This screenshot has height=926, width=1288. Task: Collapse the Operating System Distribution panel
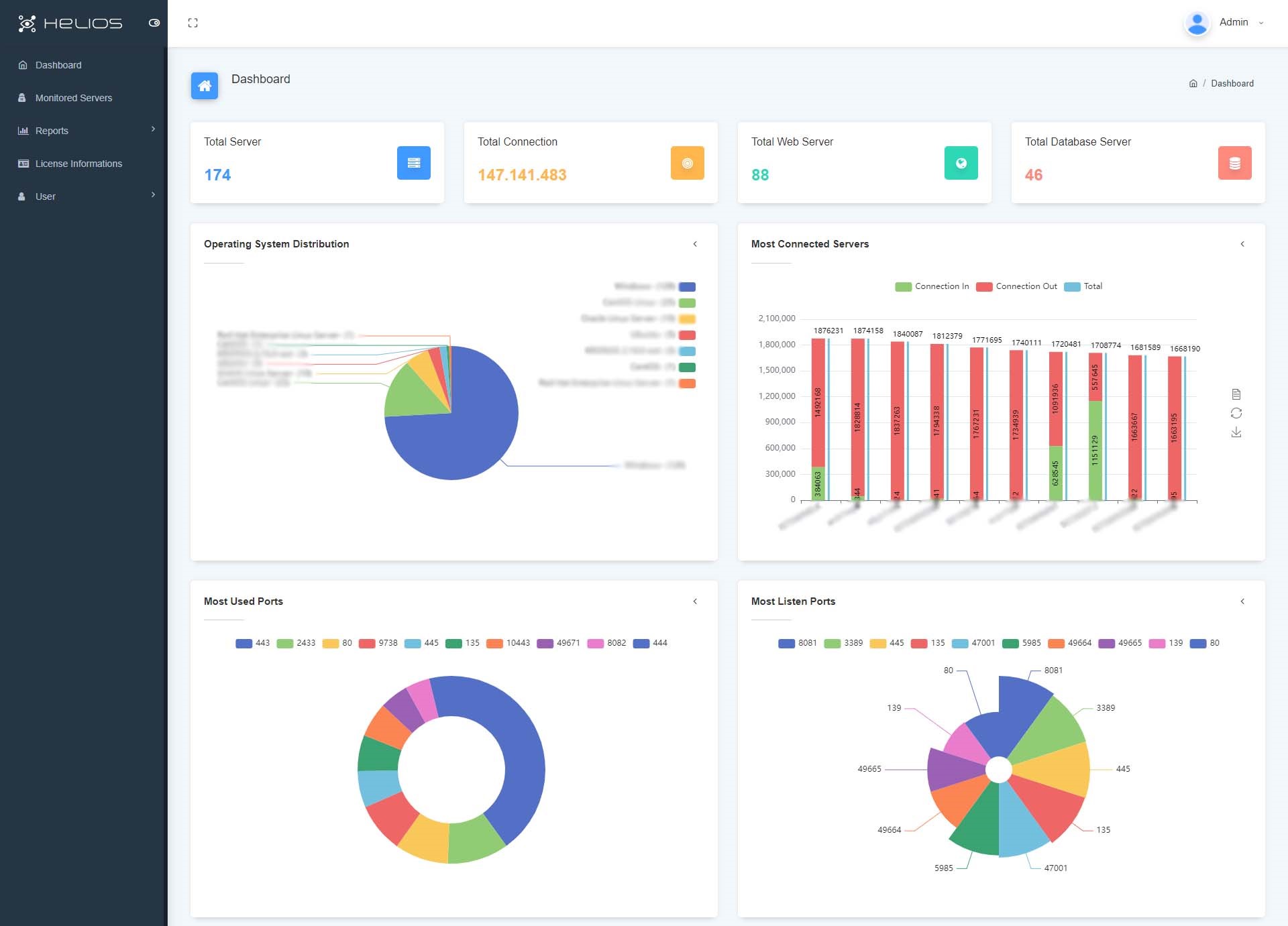tap(696, 244)
